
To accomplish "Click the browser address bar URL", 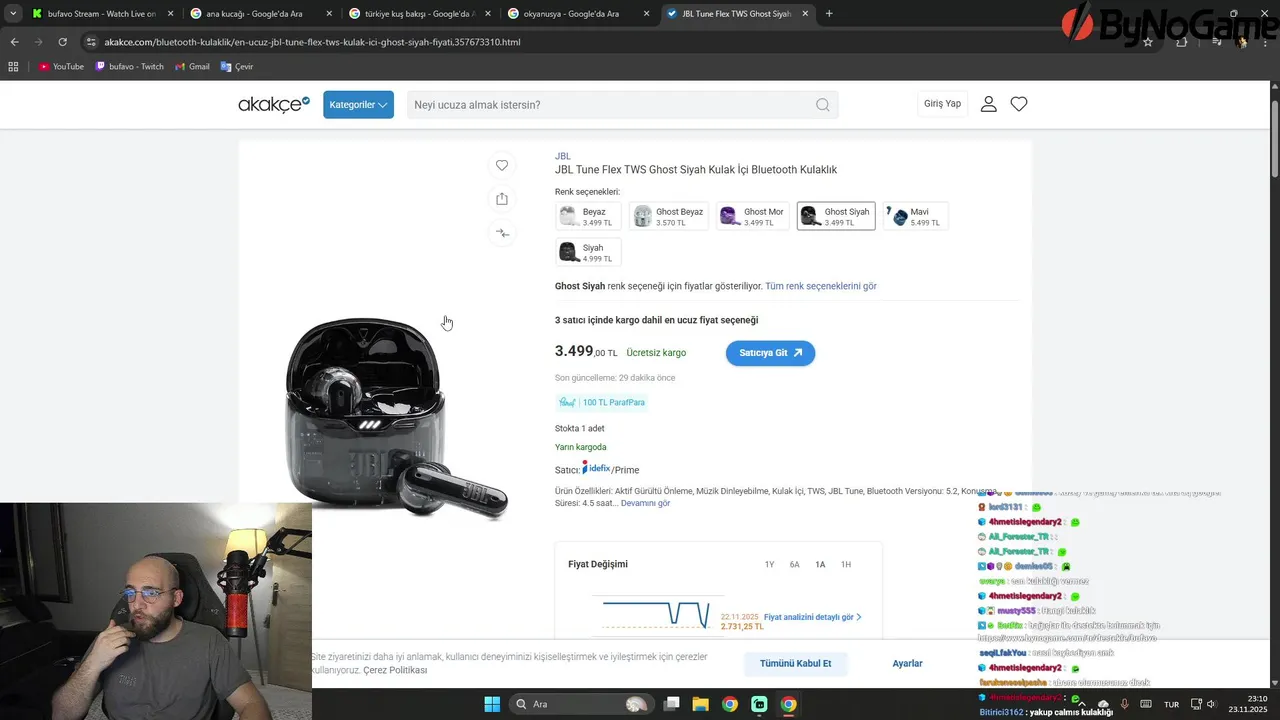I will tap(312, 42).
